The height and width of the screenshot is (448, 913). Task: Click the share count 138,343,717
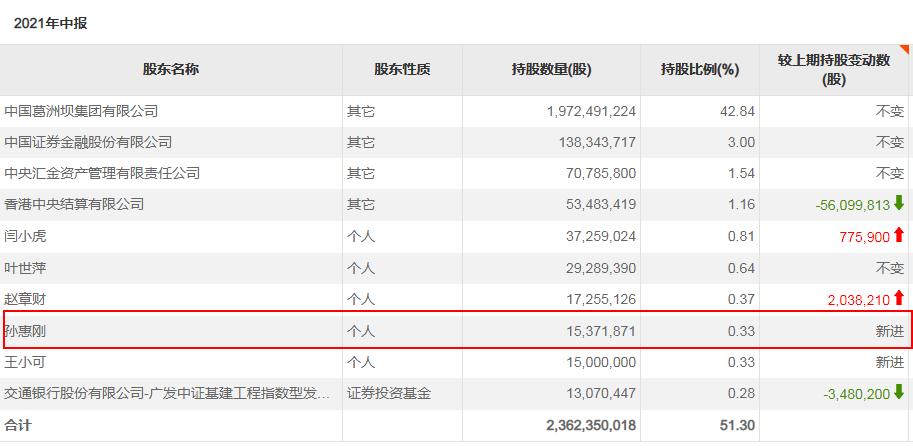pos(599,142)
